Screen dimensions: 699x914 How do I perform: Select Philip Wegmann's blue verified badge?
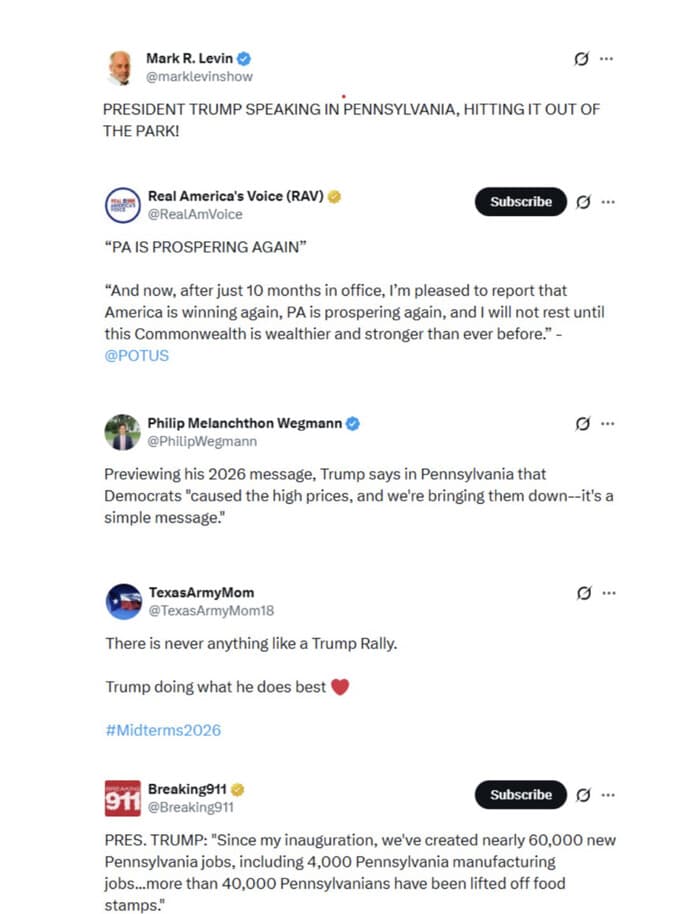pos(351,423)
